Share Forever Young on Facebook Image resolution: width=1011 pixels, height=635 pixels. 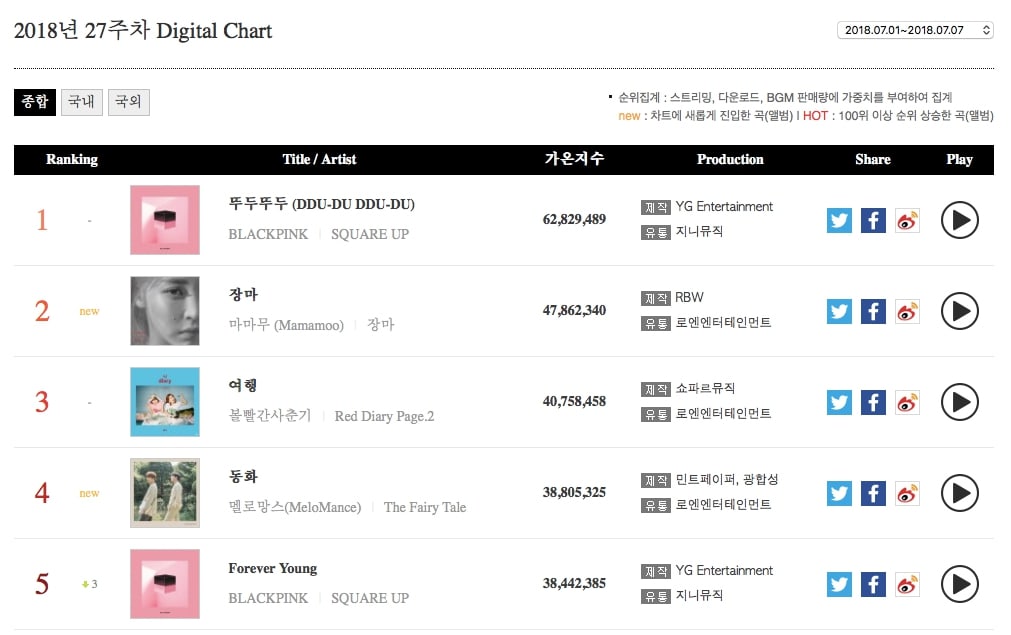873,584
